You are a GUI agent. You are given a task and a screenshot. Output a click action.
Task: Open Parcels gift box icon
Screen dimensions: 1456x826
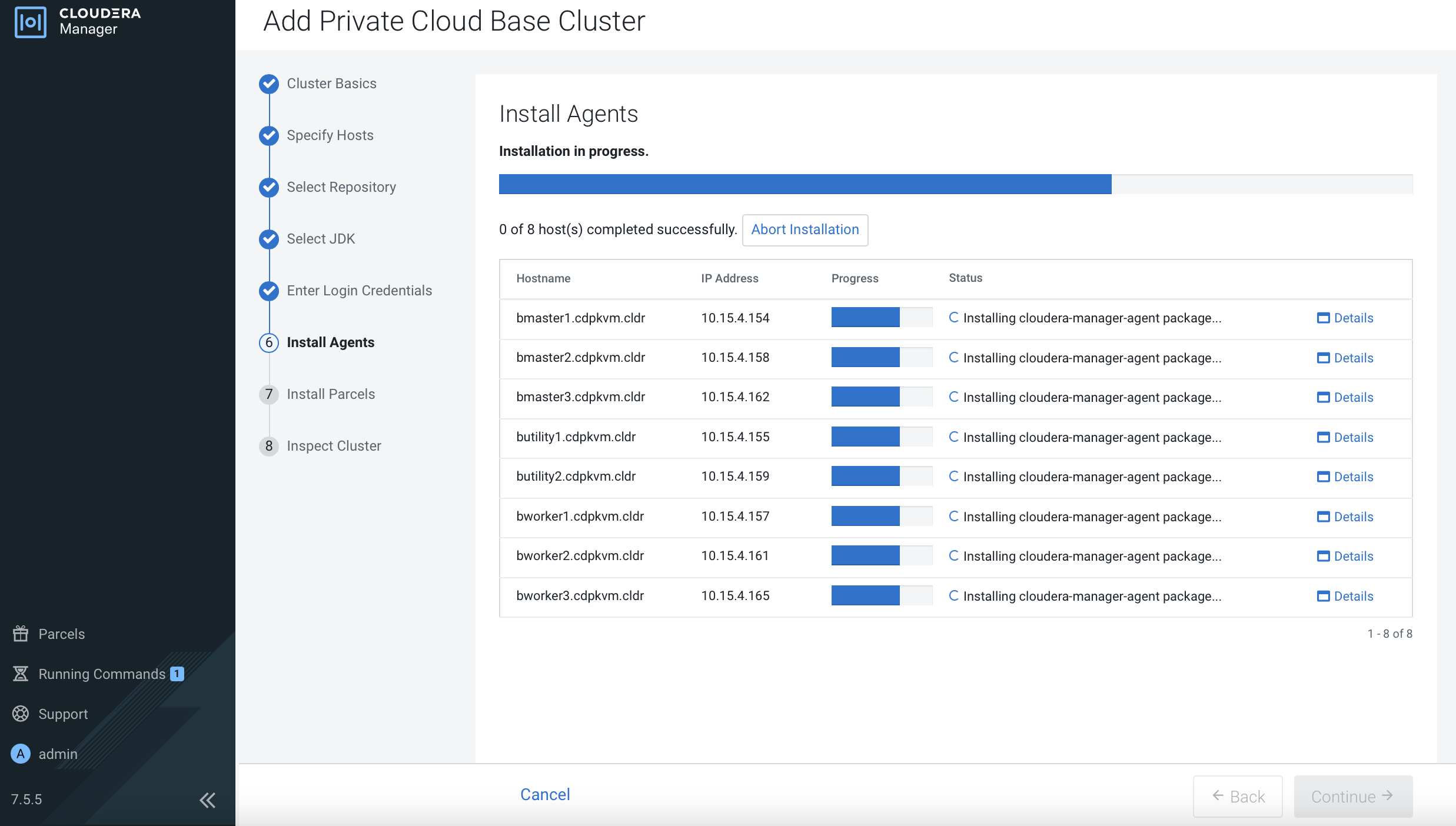click(21, 634)
